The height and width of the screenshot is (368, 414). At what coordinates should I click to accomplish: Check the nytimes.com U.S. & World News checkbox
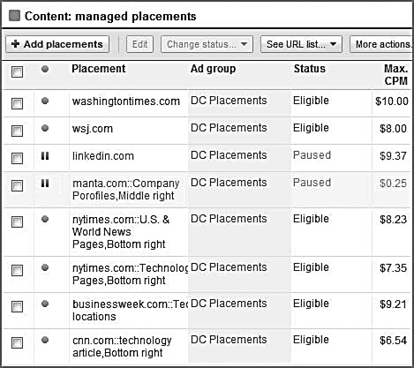[x=17, y=222]
